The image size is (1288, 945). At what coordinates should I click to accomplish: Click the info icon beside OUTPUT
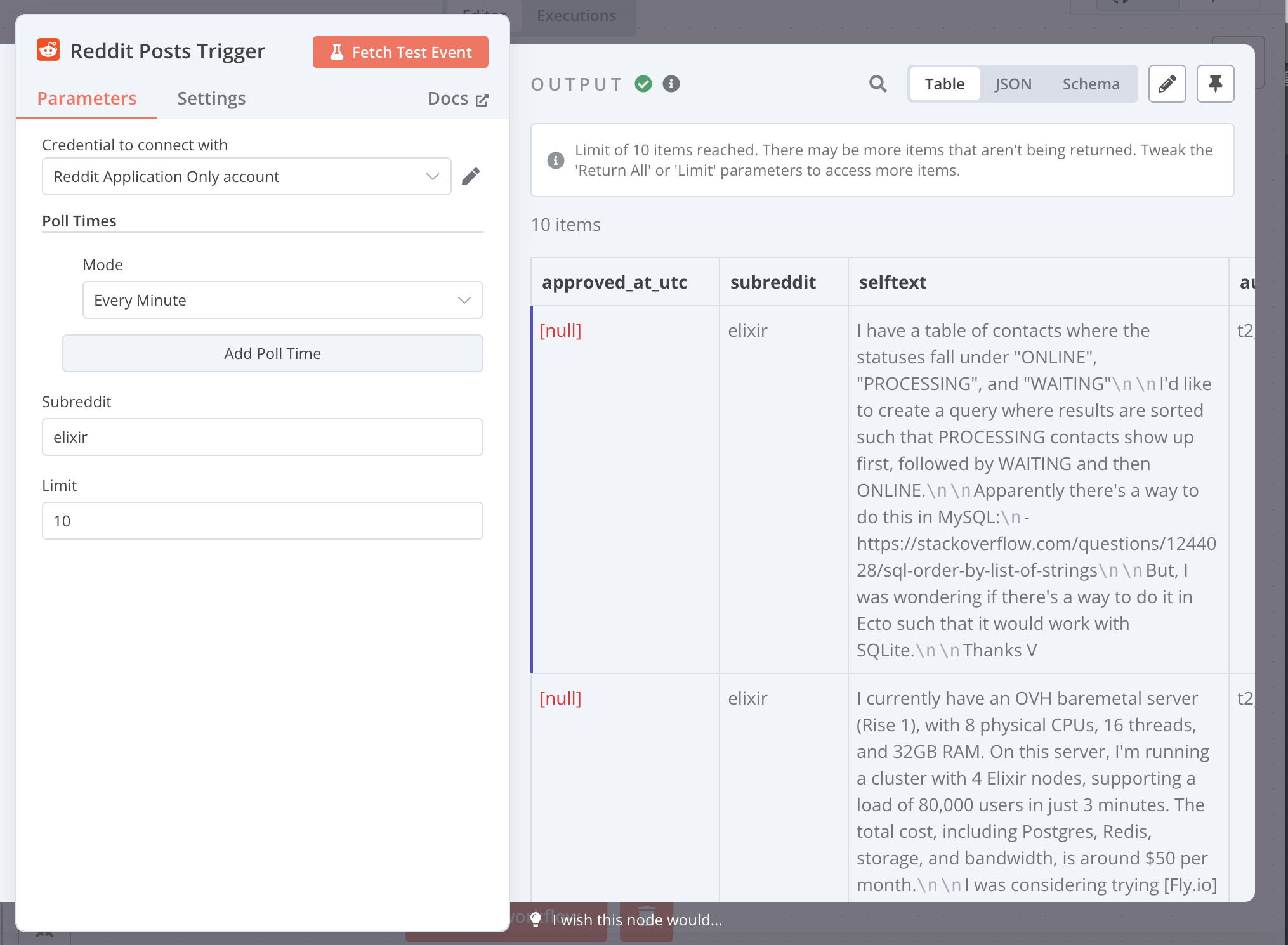pyautogui.click(x=671, y=84)
